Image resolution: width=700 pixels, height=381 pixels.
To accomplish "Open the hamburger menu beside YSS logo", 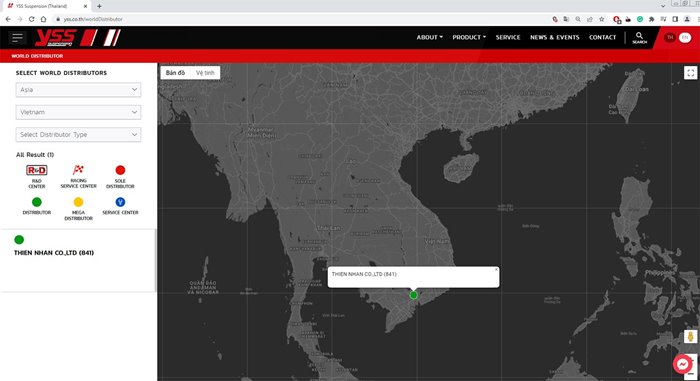I will pos(17,38).
